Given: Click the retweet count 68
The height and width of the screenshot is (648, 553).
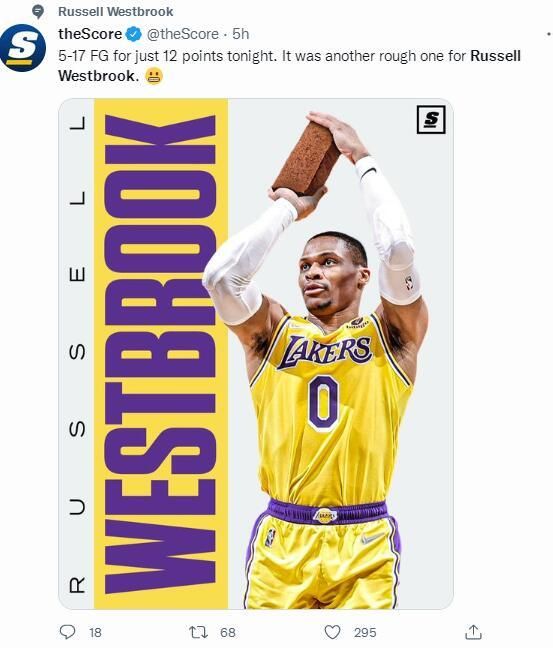Looking at the screenshot, I should 228,632.
